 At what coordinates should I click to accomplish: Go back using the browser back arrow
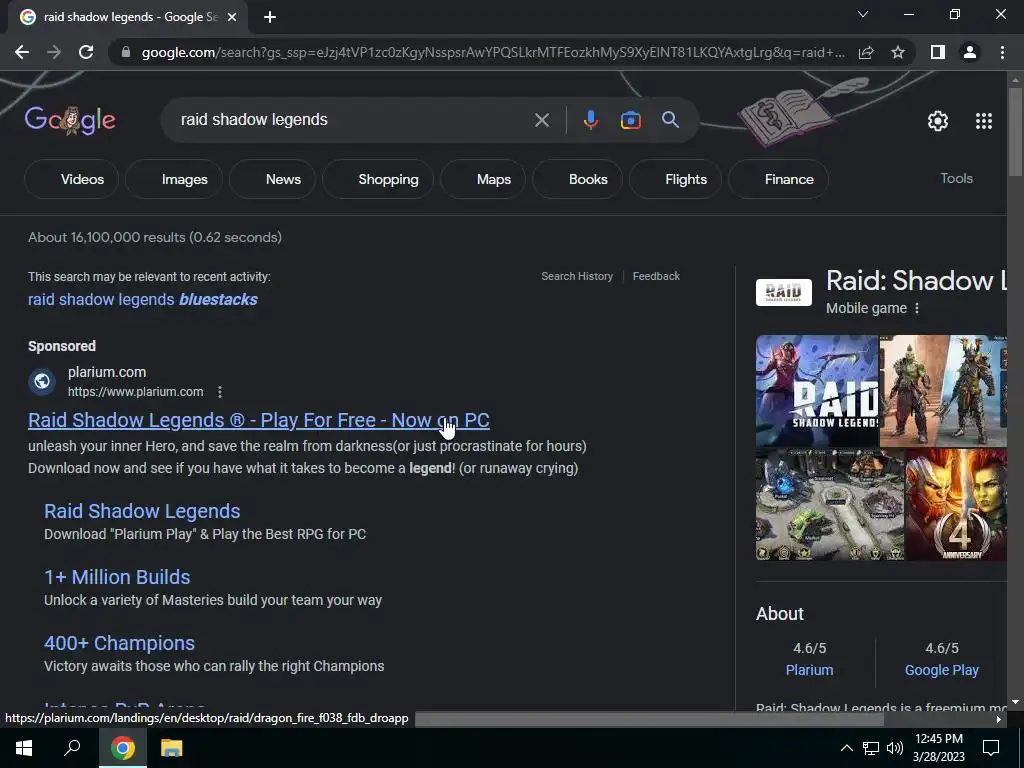(22, 52)
